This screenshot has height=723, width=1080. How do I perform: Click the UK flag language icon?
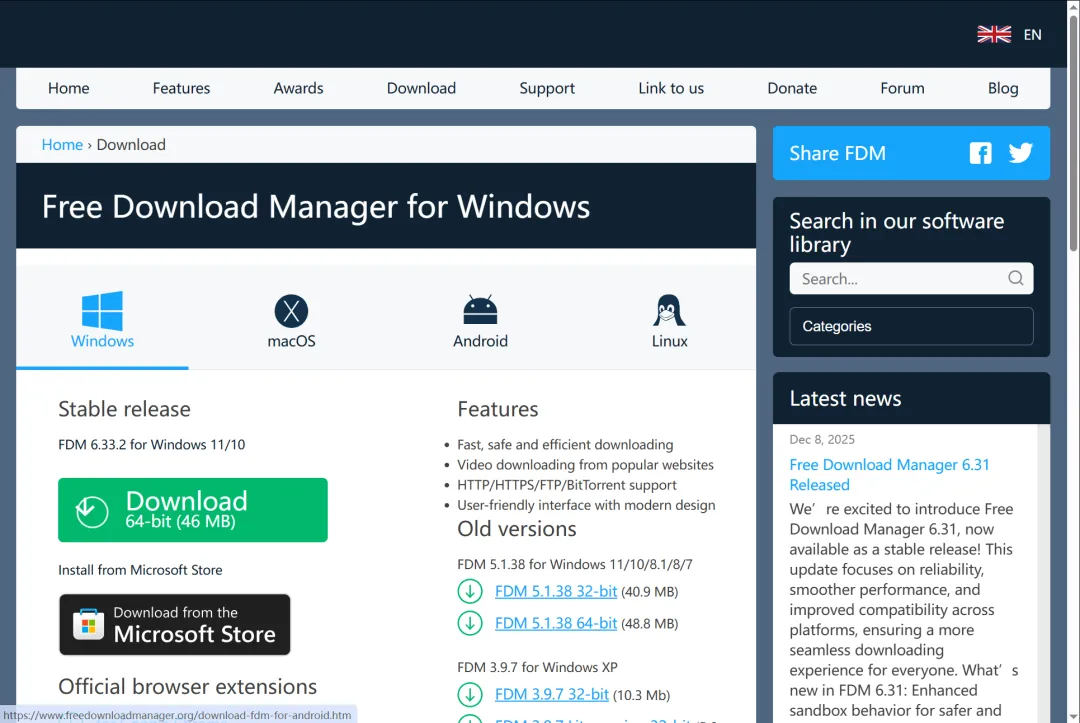coord(994,34)
